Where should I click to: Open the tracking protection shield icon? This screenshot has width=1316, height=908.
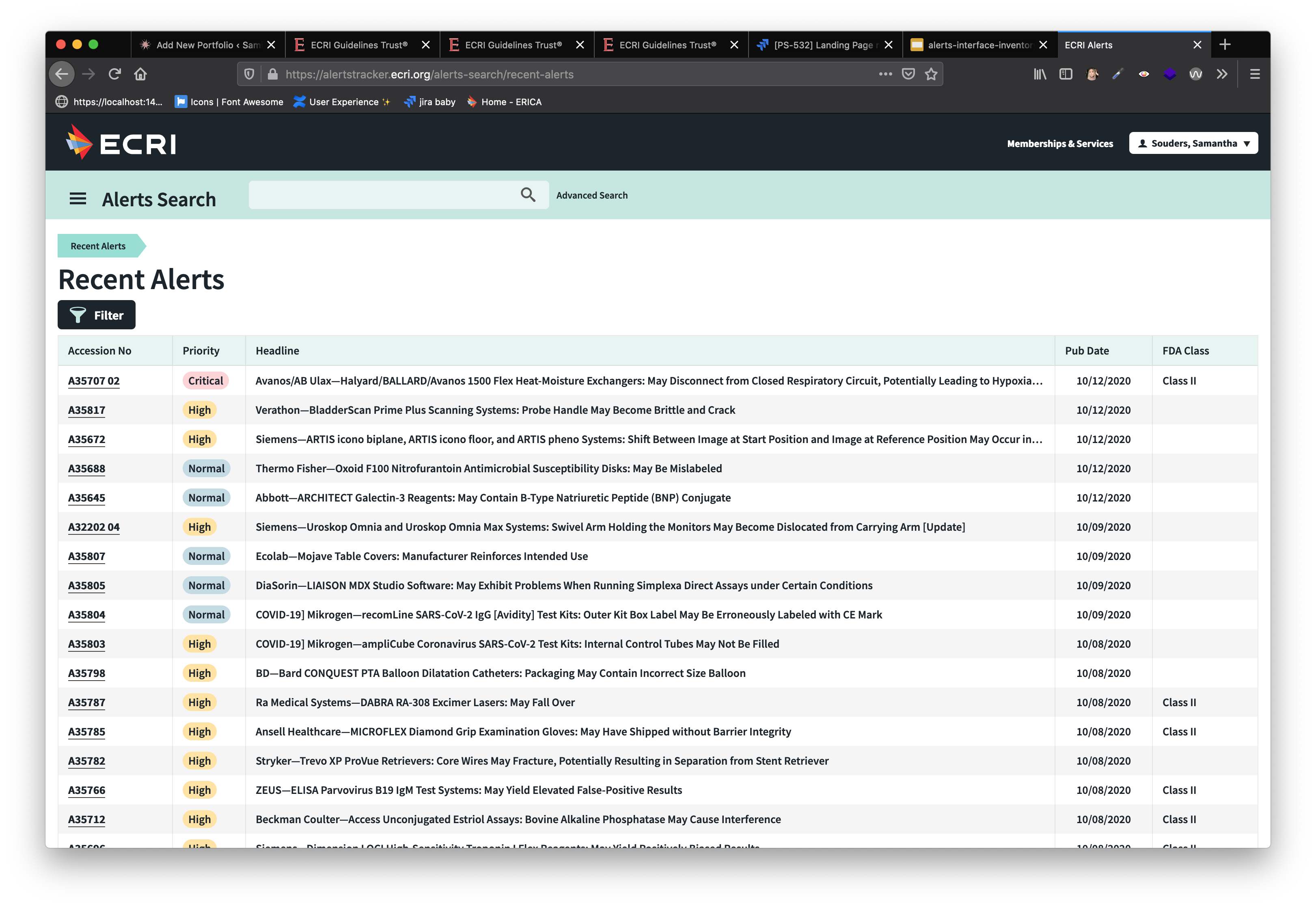pos(249,74)
